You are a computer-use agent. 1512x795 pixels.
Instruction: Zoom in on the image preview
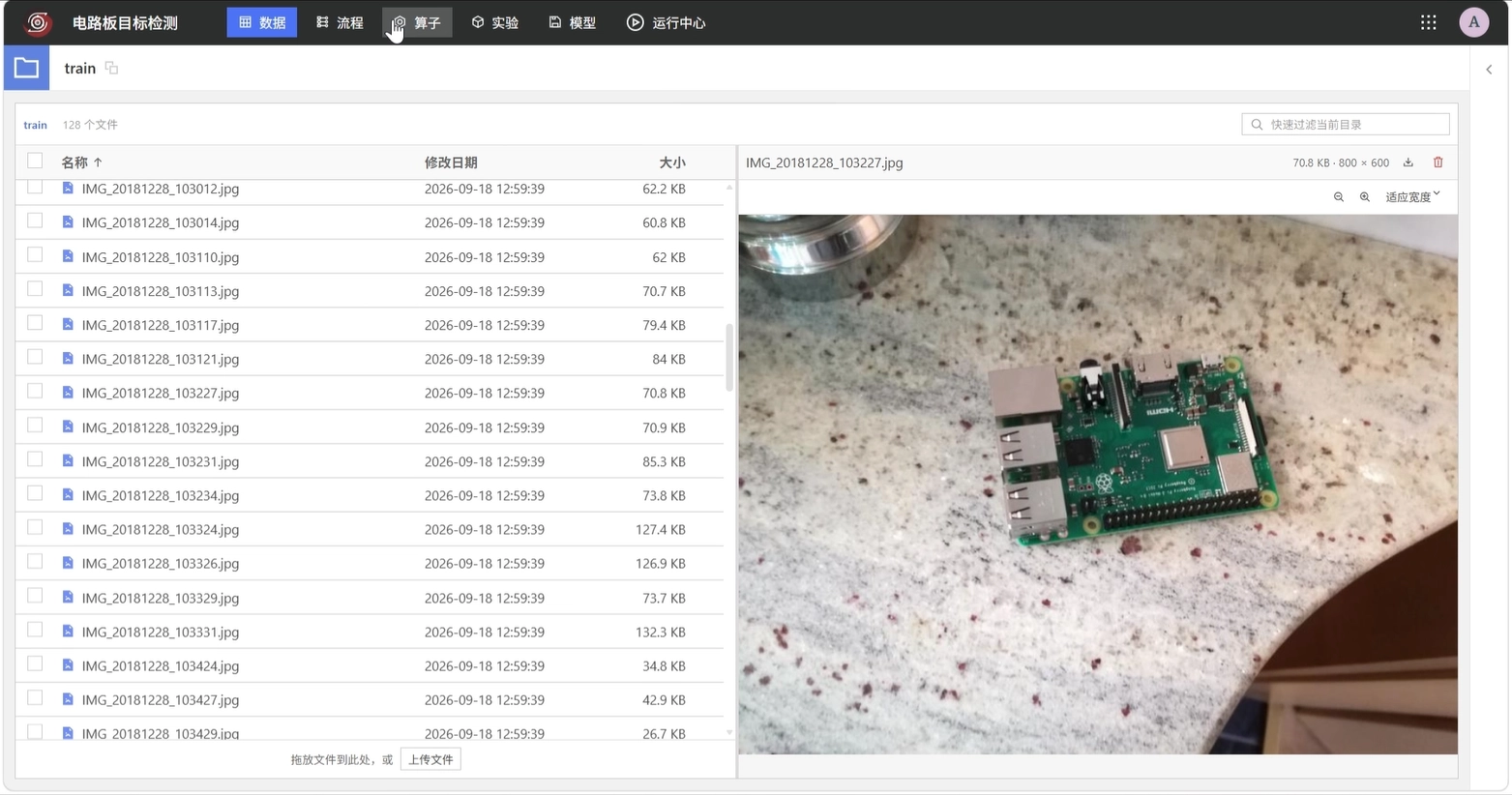1365,197
